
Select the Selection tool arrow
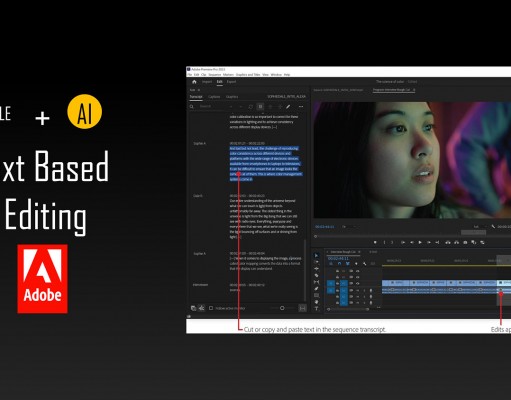point(317,256)
